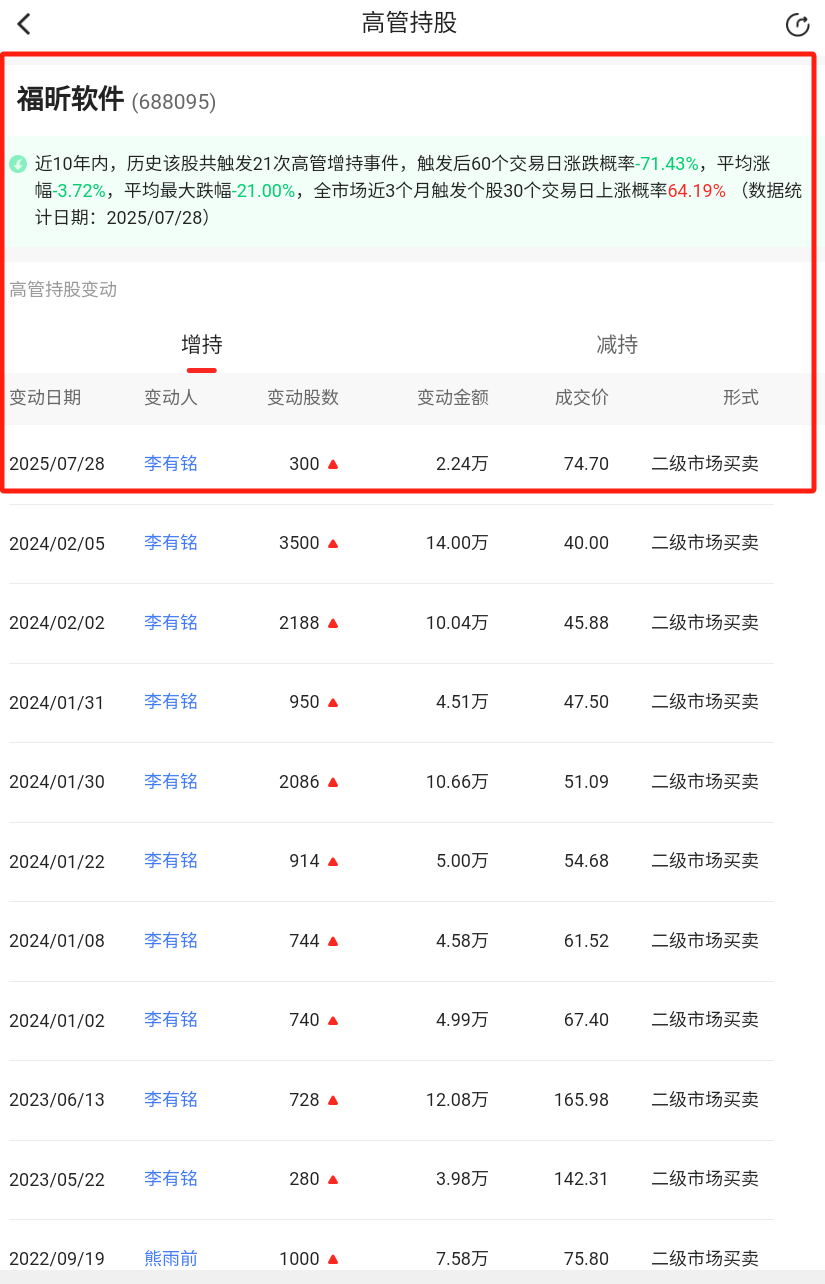The width and height of the screenshot is (825, 1284).
Task: Open 李有铭 link in 2024/01/30 row
Action: (171, 782)
